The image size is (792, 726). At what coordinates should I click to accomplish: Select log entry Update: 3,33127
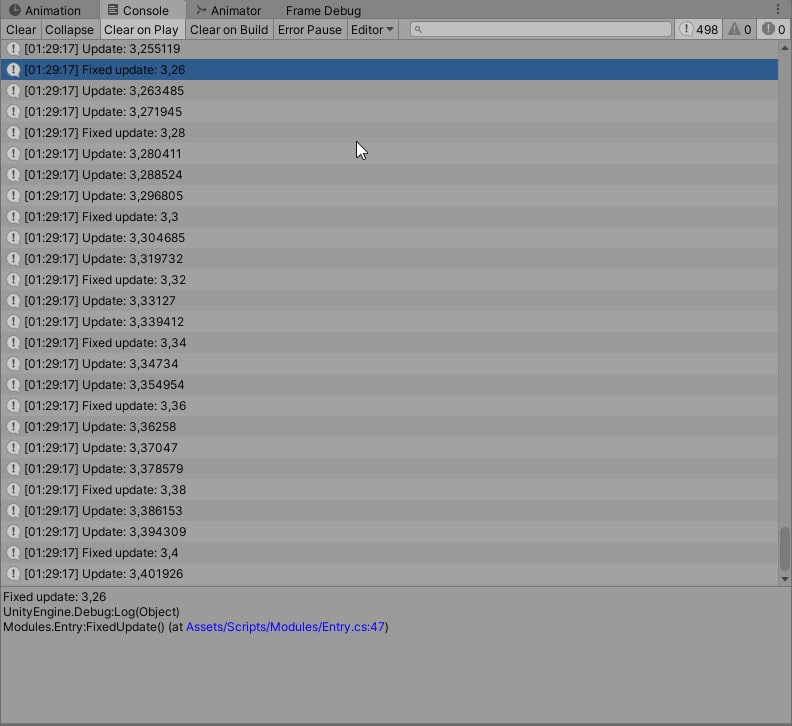[x=389, y=301]
